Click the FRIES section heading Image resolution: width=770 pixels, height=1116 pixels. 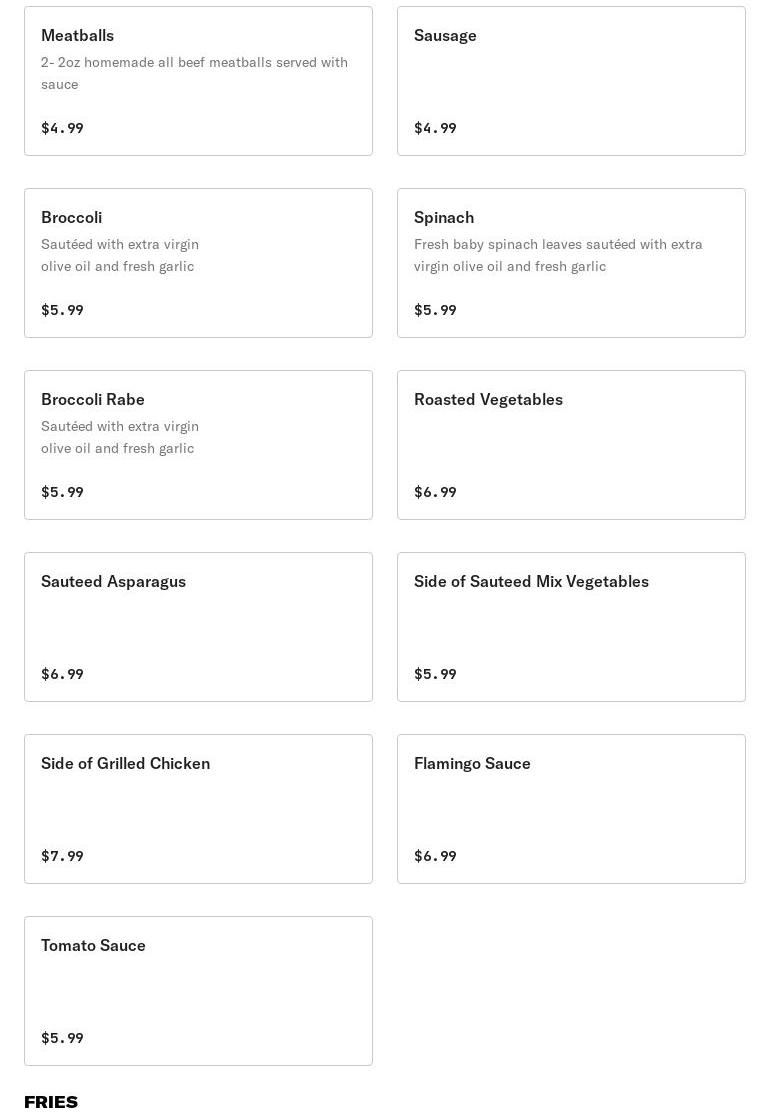point(51,1102)
